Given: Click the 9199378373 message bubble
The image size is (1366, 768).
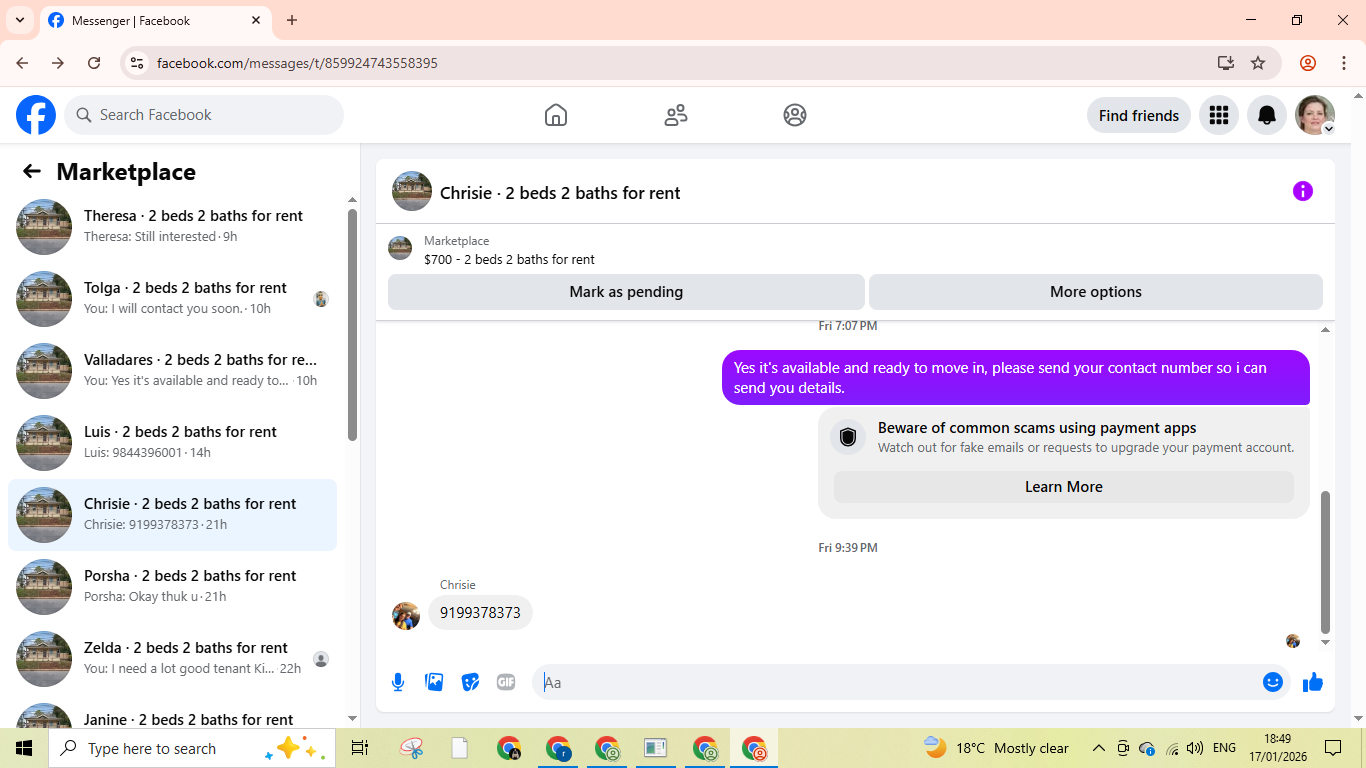Looking at the screenshot, I should coord(480,613).
